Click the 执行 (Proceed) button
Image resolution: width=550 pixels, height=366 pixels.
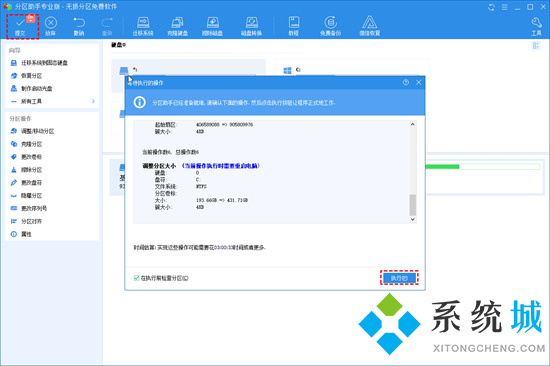coord(399,278)
